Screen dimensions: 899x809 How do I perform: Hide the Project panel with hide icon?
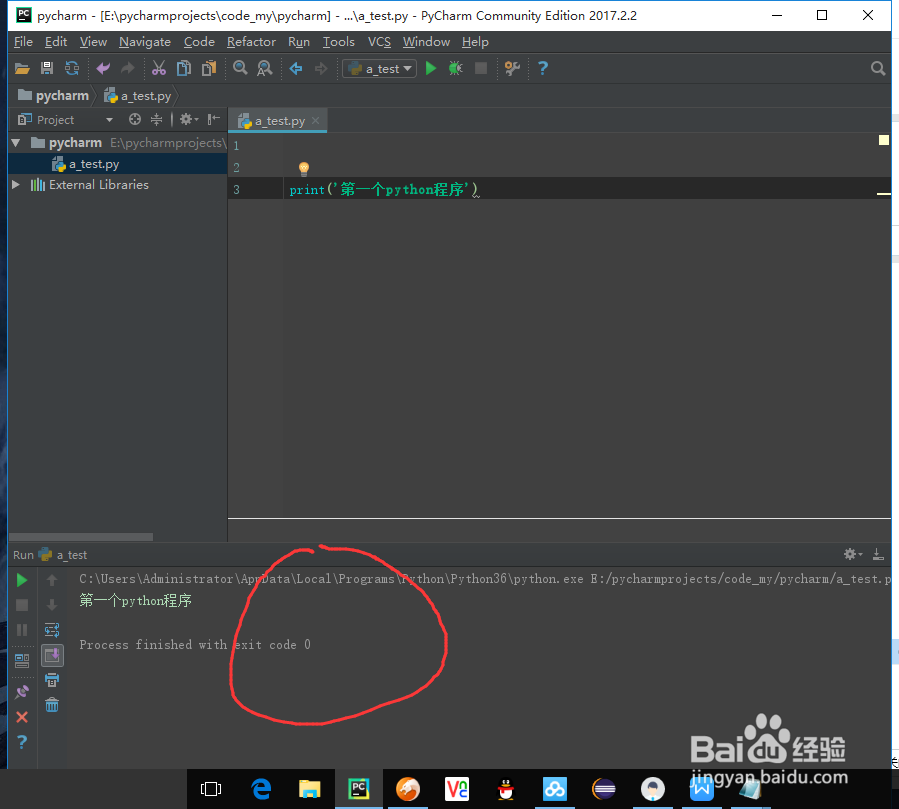(x=213, y=119)
